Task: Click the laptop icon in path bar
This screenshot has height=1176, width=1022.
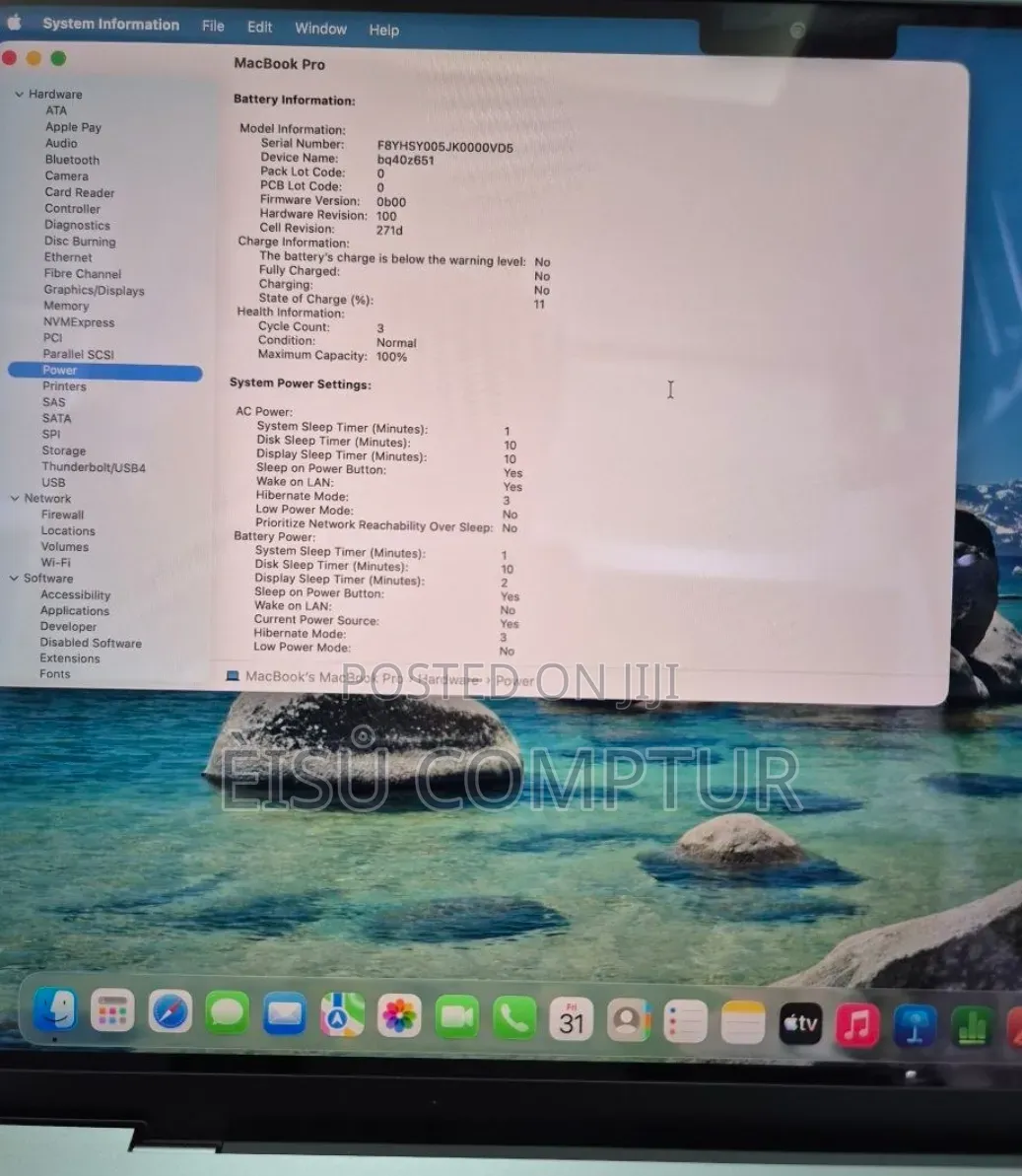Action: pos(233,676)
